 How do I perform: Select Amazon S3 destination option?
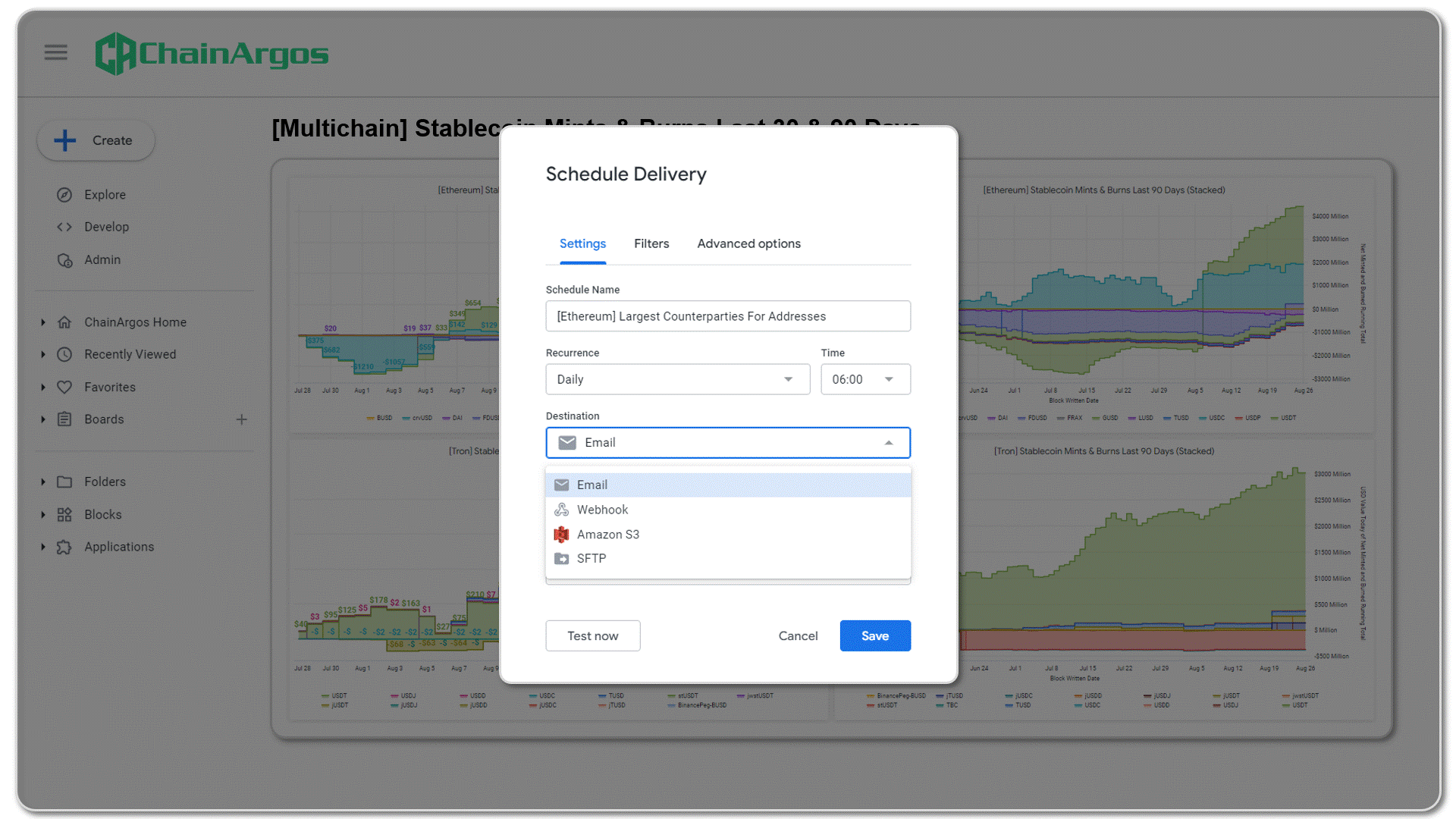(607, 535)
